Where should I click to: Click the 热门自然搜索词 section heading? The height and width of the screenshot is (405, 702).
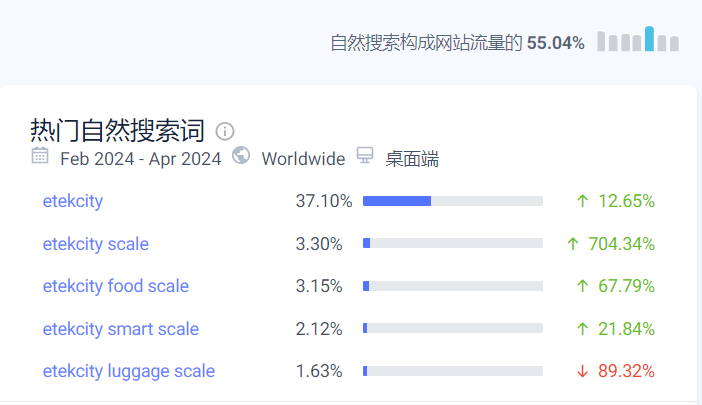pyautogui.click(x=118, y=131)
